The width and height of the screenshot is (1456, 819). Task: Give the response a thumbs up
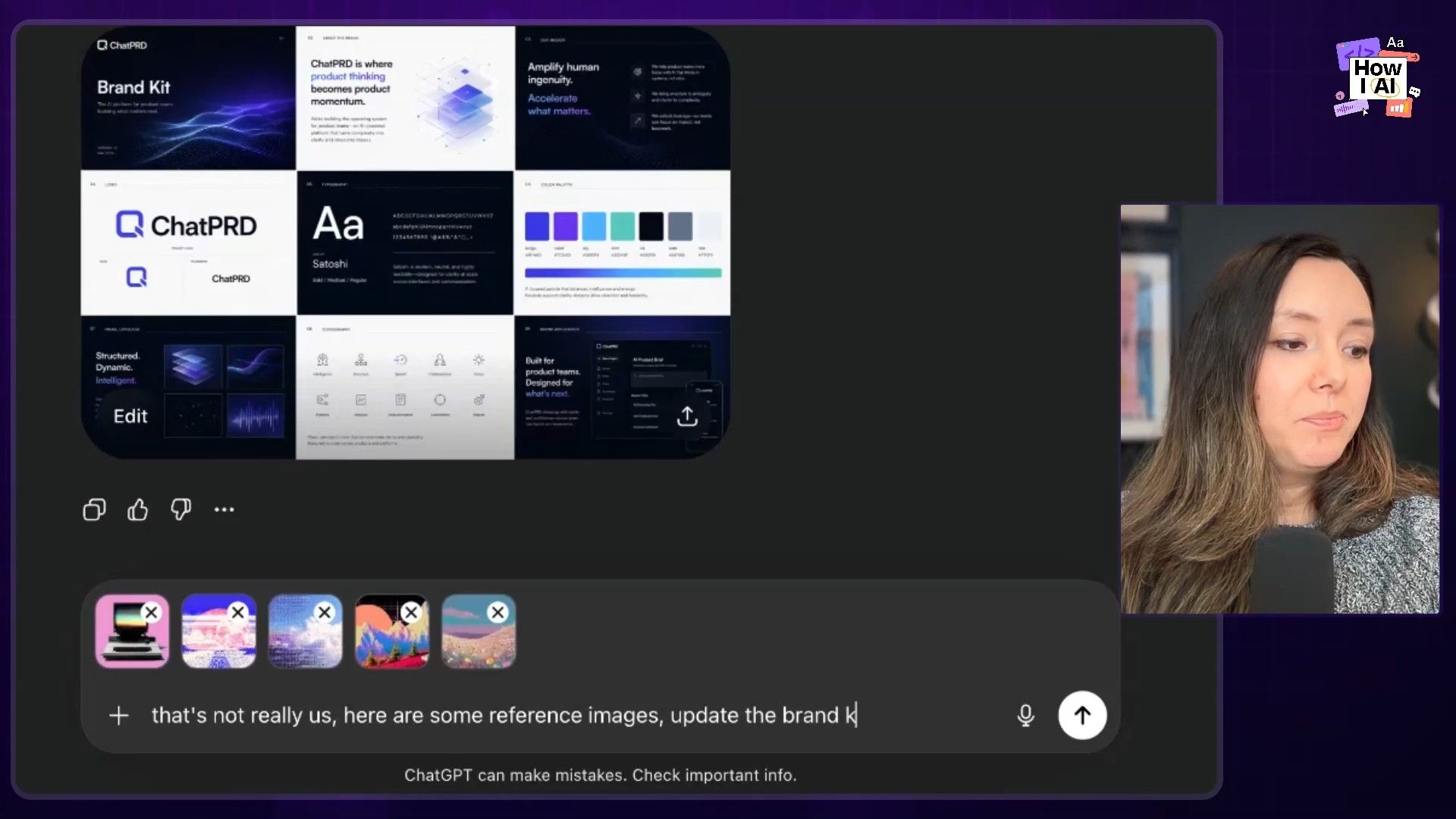137,510
